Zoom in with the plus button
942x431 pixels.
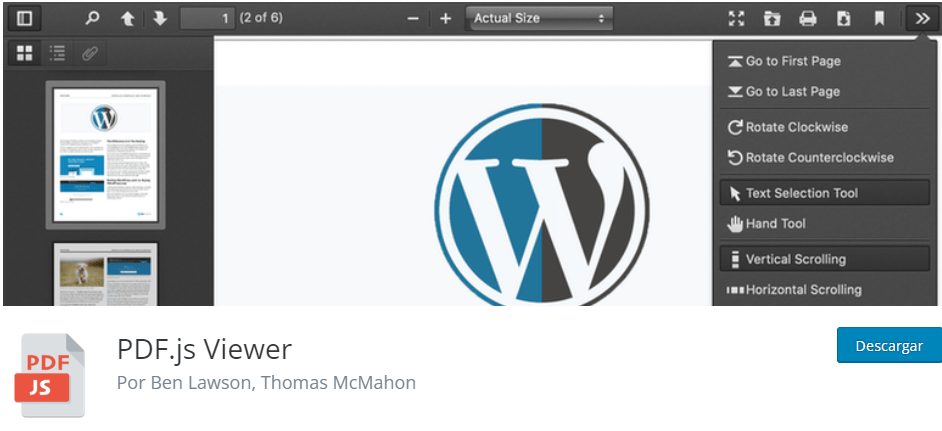446,18
